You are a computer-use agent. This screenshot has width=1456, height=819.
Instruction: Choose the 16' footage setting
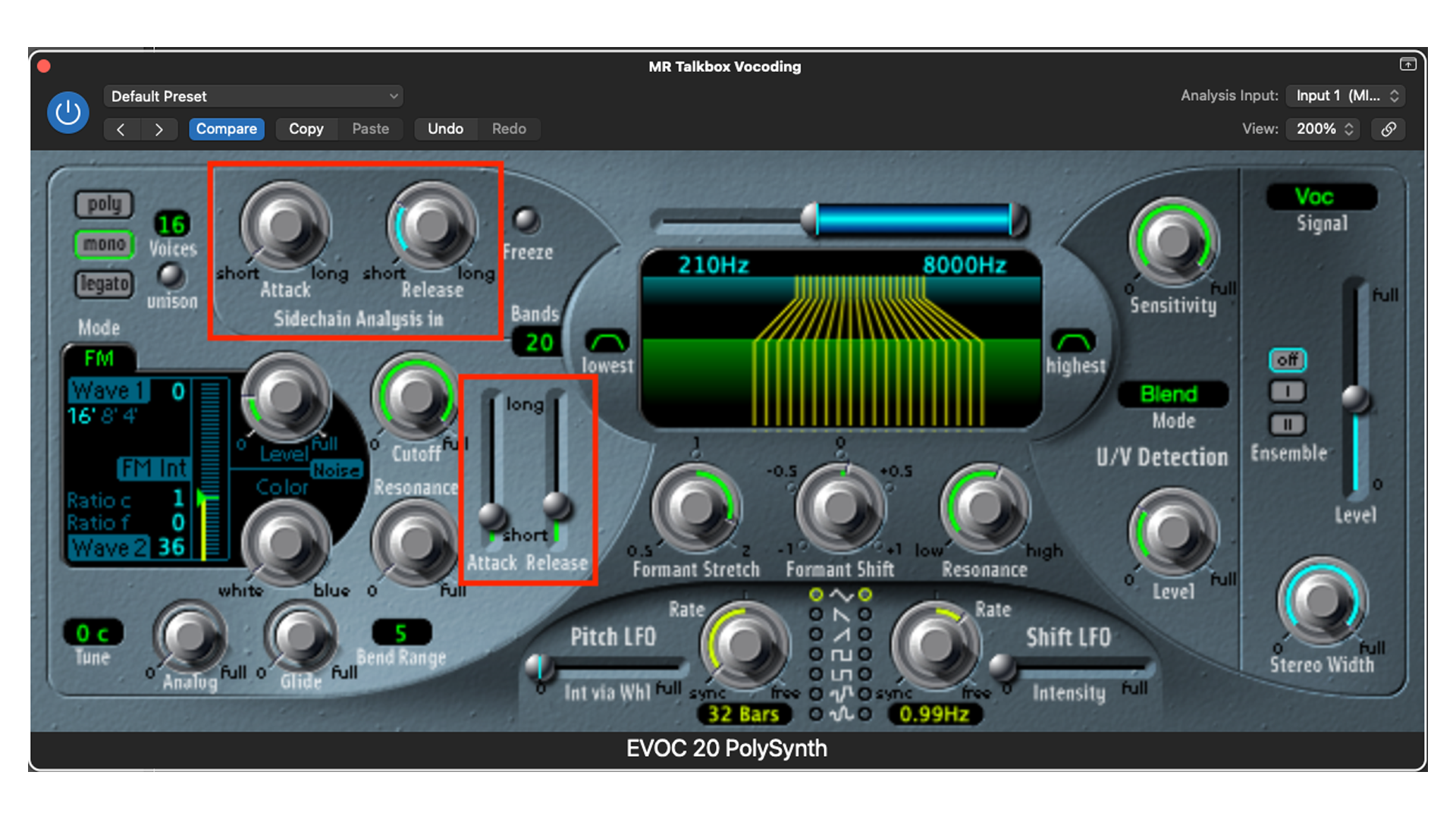tap(81, 416)
